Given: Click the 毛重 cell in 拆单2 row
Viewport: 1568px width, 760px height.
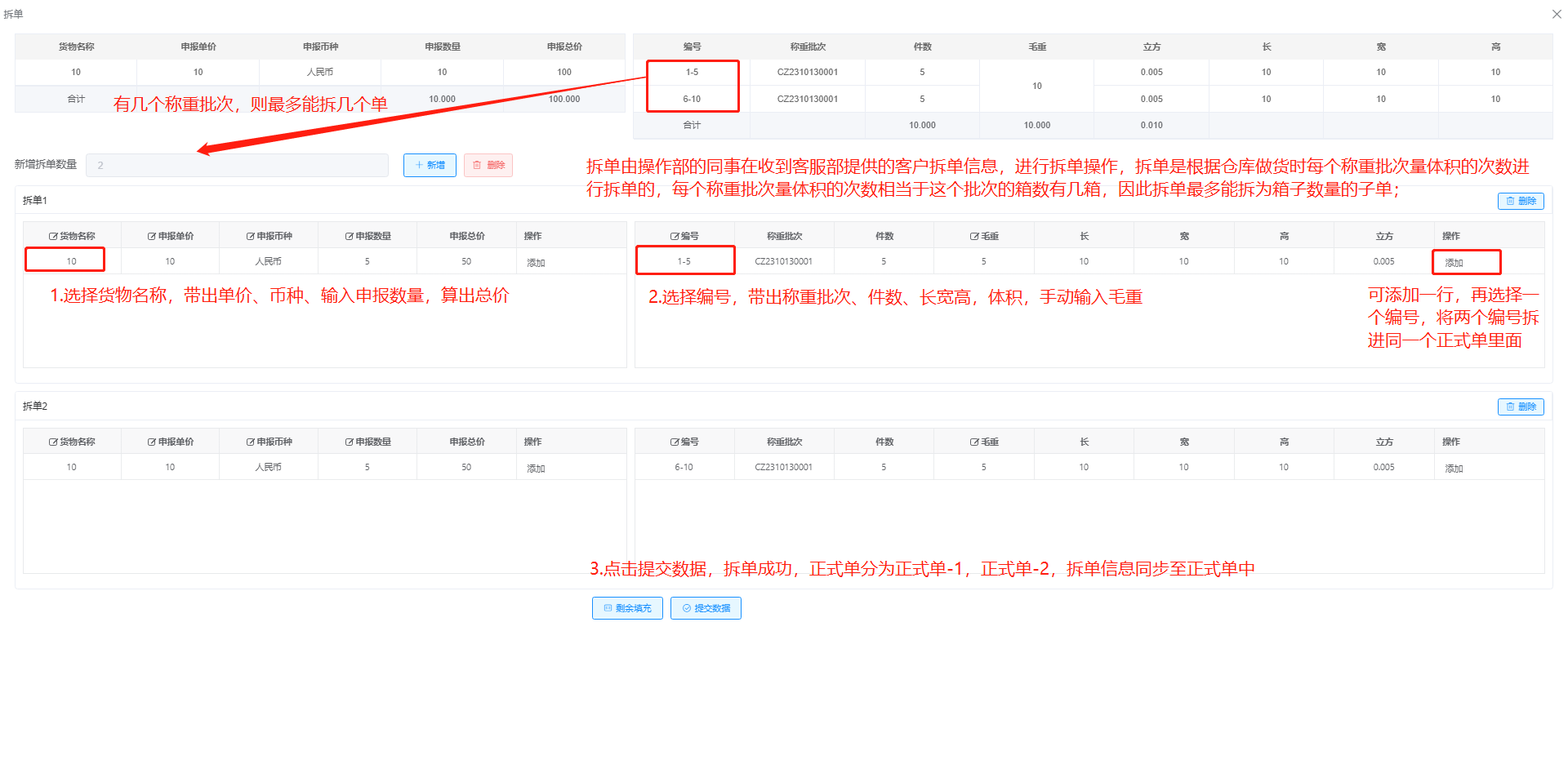Looking at the screenshot, I should coord(983,467).
